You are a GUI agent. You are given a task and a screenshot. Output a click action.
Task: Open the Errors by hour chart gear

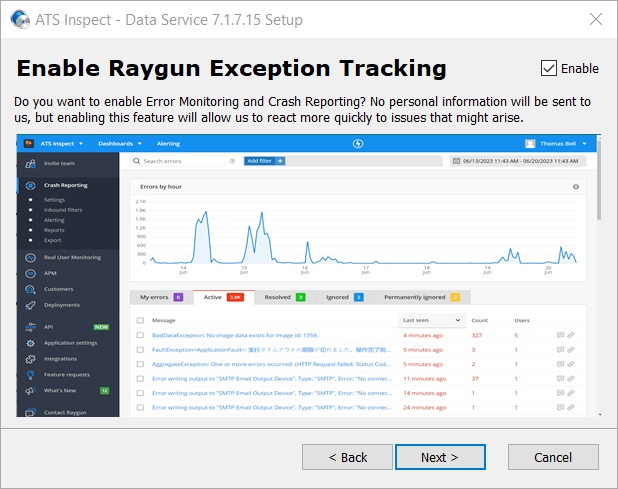click(x=576, y=187)
